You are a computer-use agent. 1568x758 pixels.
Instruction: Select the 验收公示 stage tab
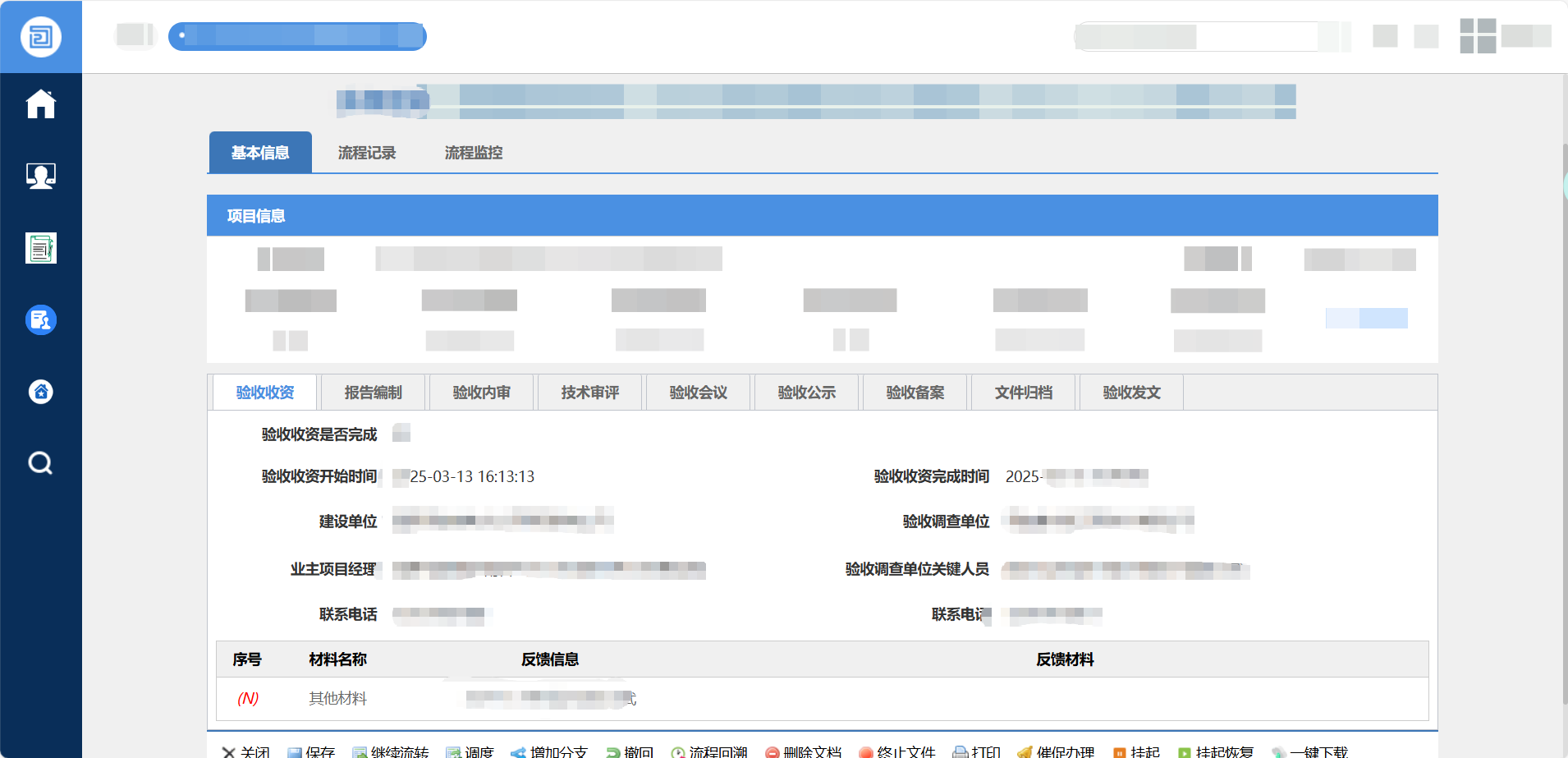[807, 393]
